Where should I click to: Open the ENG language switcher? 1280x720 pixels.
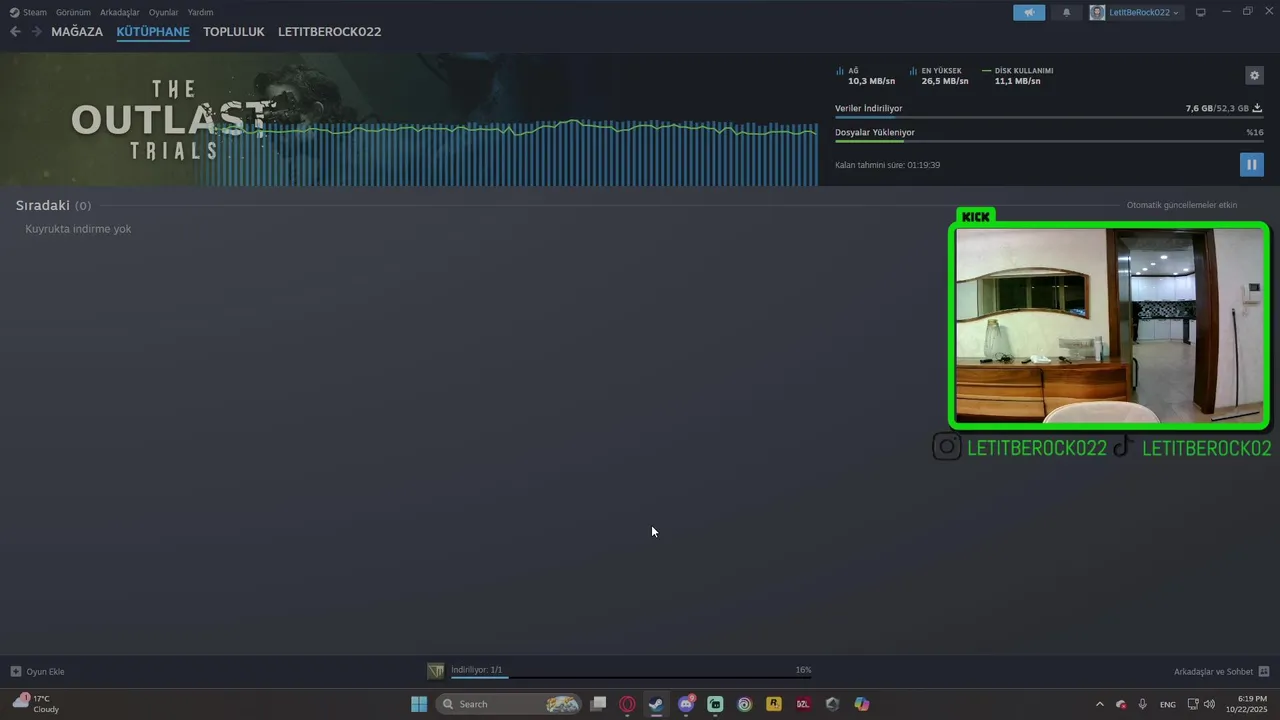pyautogui.click(x=1167, y=705)
